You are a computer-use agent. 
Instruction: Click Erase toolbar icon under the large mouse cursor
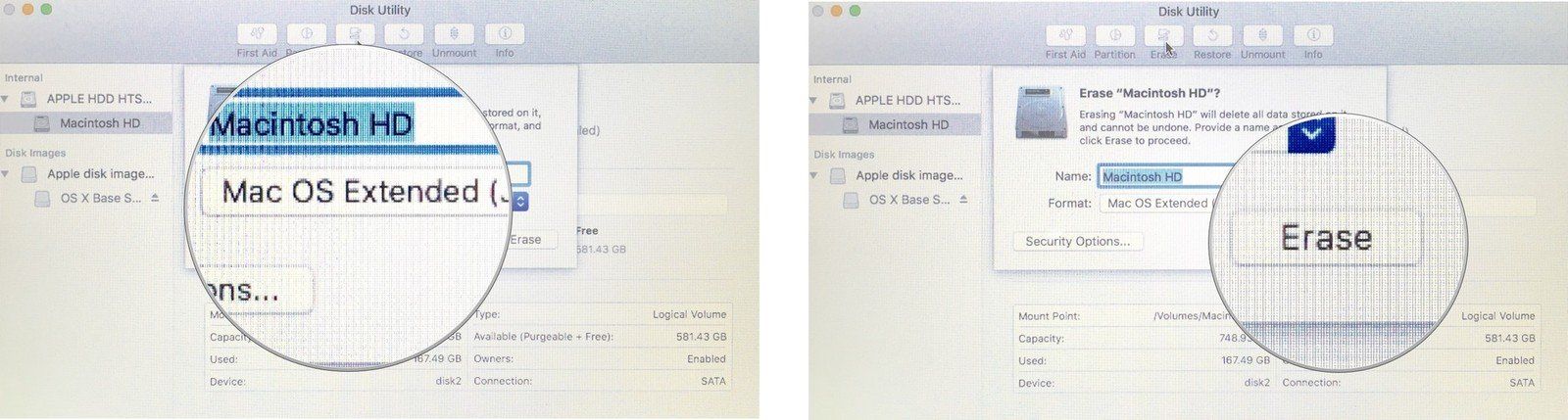pos(1163,34)
